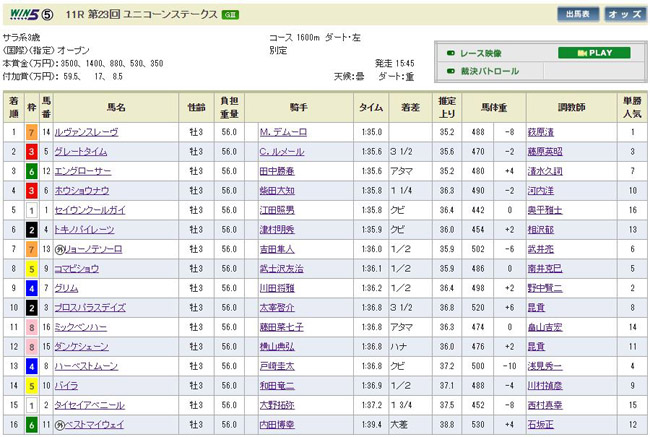Click the blue frame 4 box for グリム
Image resolution: width=650 pixels, height=437 pixels.
[32, 288]
